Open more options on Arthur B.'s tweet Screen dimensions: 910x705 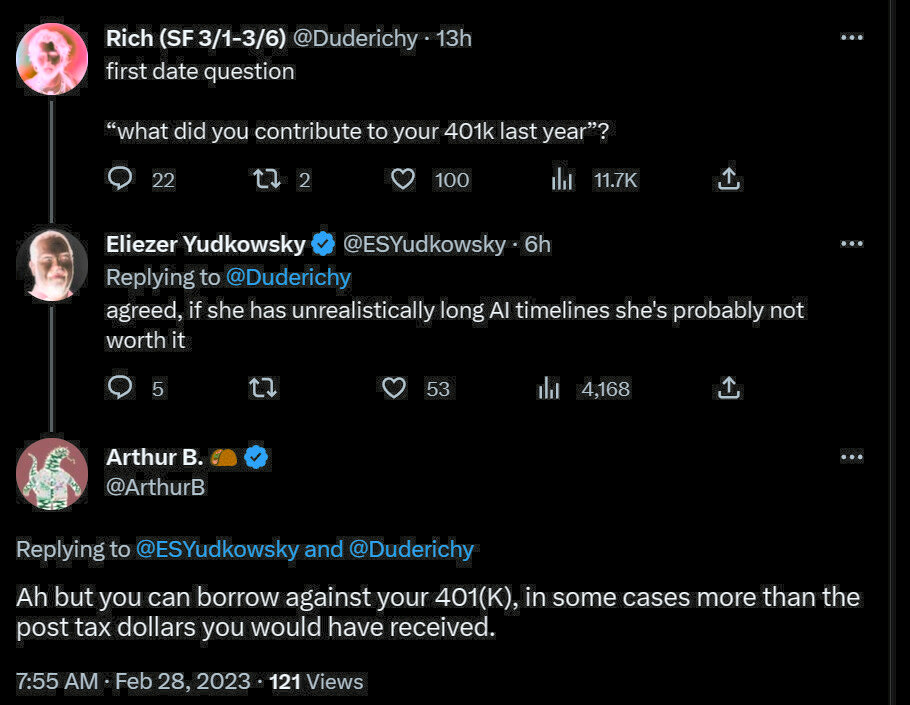(851, 457)
